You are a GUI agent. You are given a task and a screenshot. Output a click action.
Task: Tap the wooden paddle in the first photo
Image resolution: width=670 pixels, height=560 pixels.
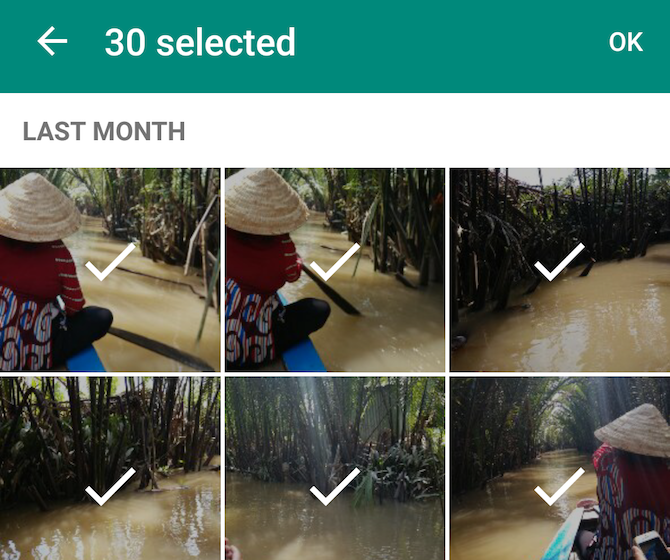point(165,350)
